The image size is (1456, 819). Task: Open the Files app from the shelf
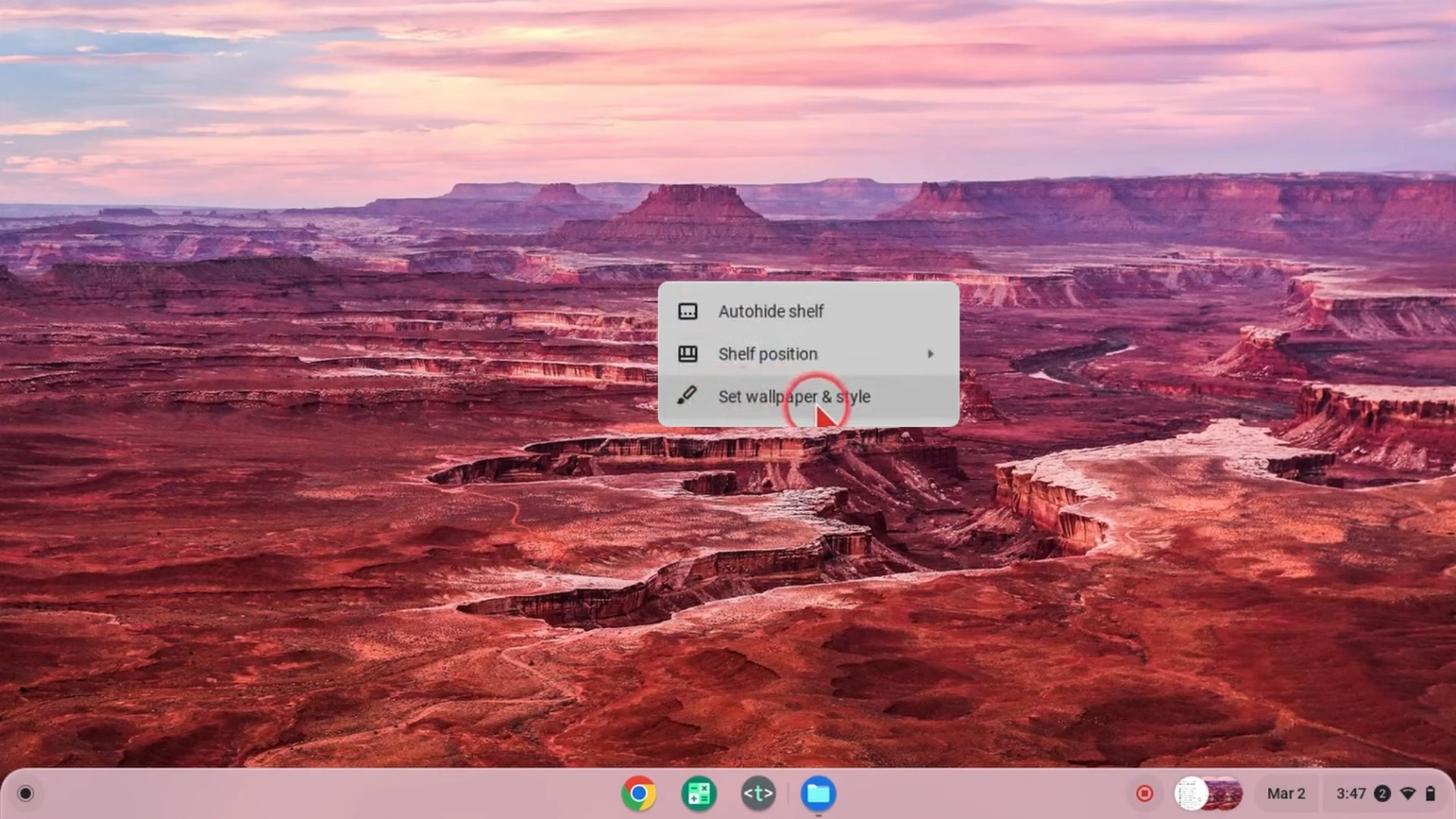click(817, 793)
